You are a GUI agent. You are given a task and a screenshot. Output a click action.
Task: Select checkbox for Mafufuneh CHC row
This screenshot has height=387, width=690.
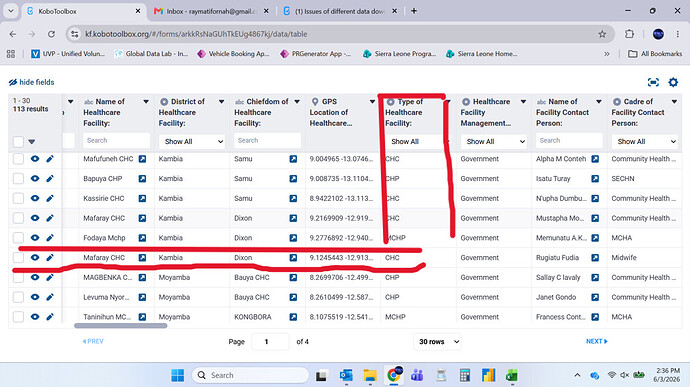coord(18,159)
